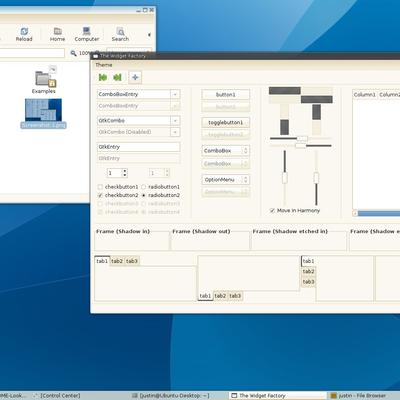The width and height of the screenshot is (400, 400).
Task: Open the enabled ComboBox dropdown
Action: [226, 151]
